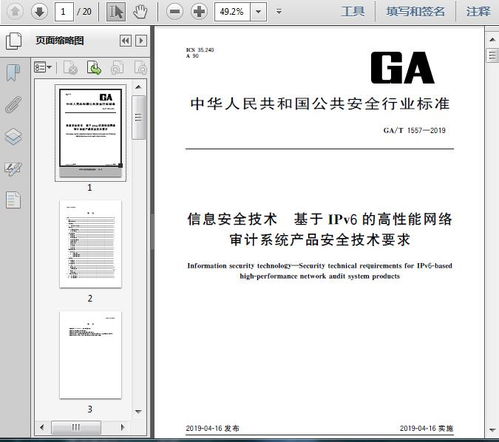The width and height of the screenshot is (499, 442).
Task: Click the 2019-04-16 实施 date
Action: point(426,428)
